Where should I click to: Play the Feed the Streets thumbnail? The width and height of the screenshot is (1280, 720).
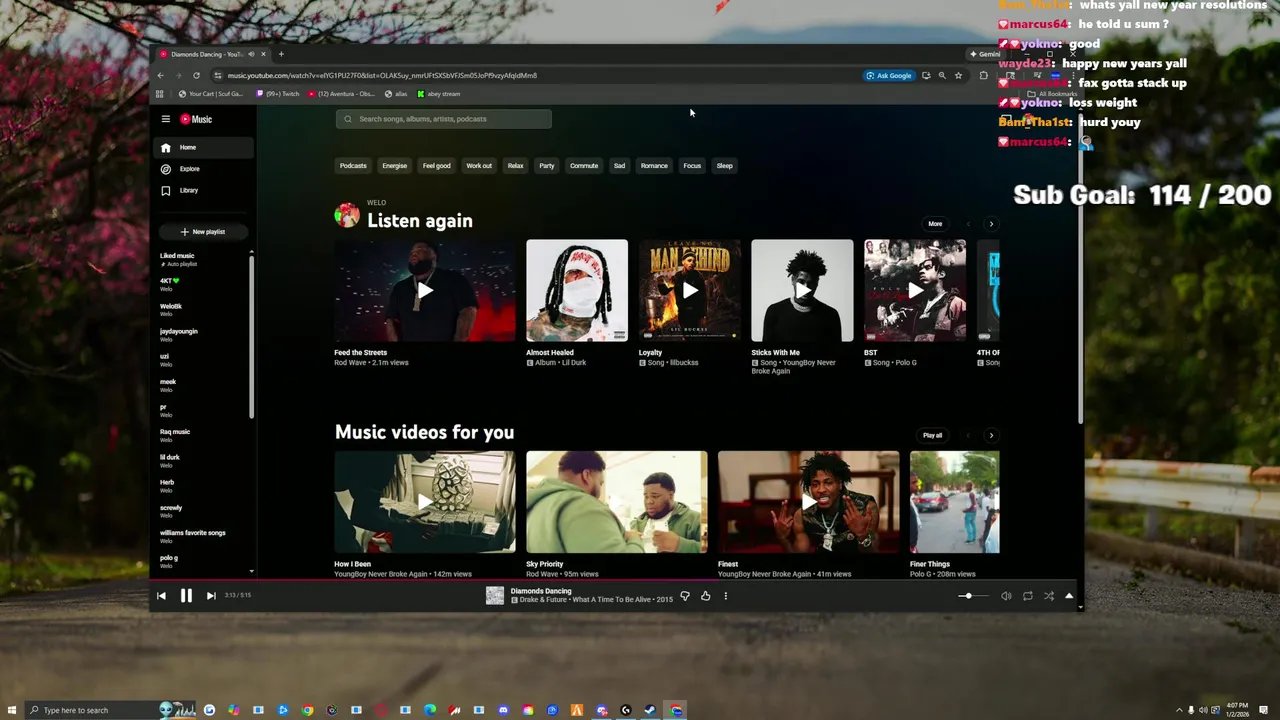pyautogui.click(x=425, y=290)
